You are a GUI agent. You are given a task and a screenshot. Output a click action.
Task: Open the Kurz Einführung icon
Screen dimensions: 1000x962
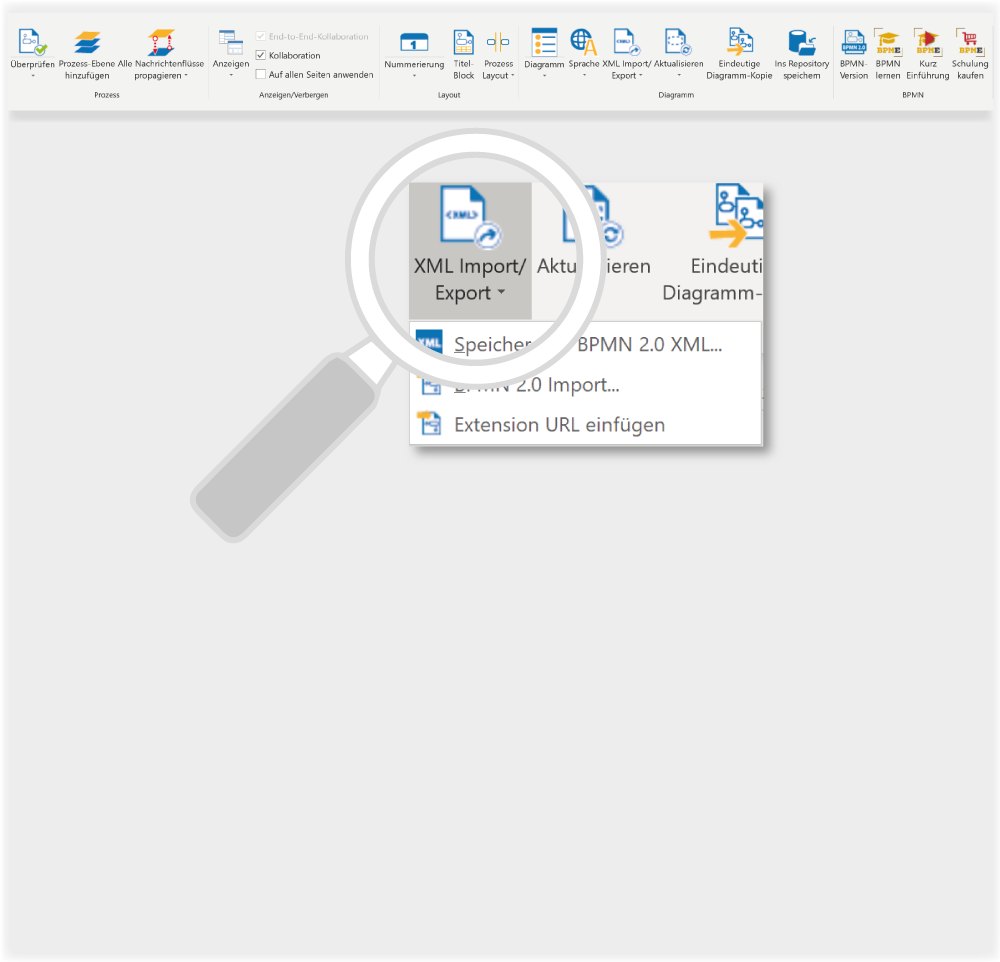(x=927, y=42)
